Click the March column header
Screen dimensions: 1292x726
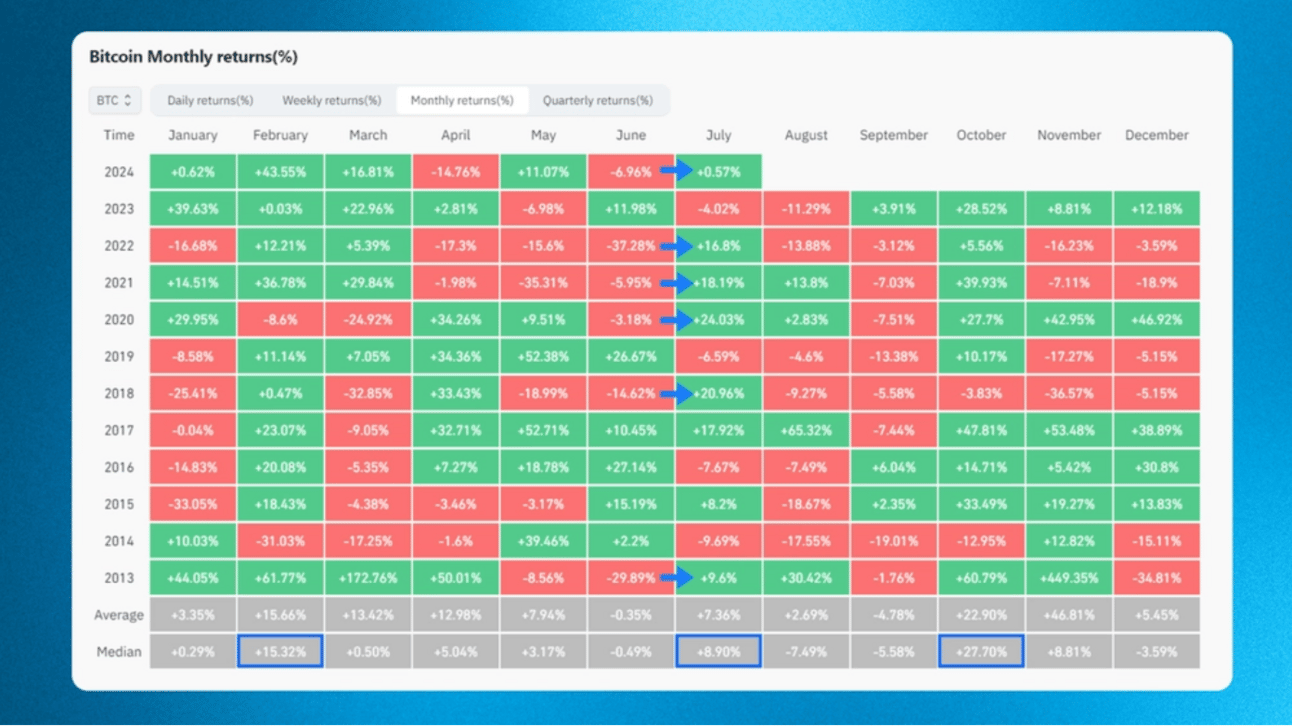(x=368, y=135)
